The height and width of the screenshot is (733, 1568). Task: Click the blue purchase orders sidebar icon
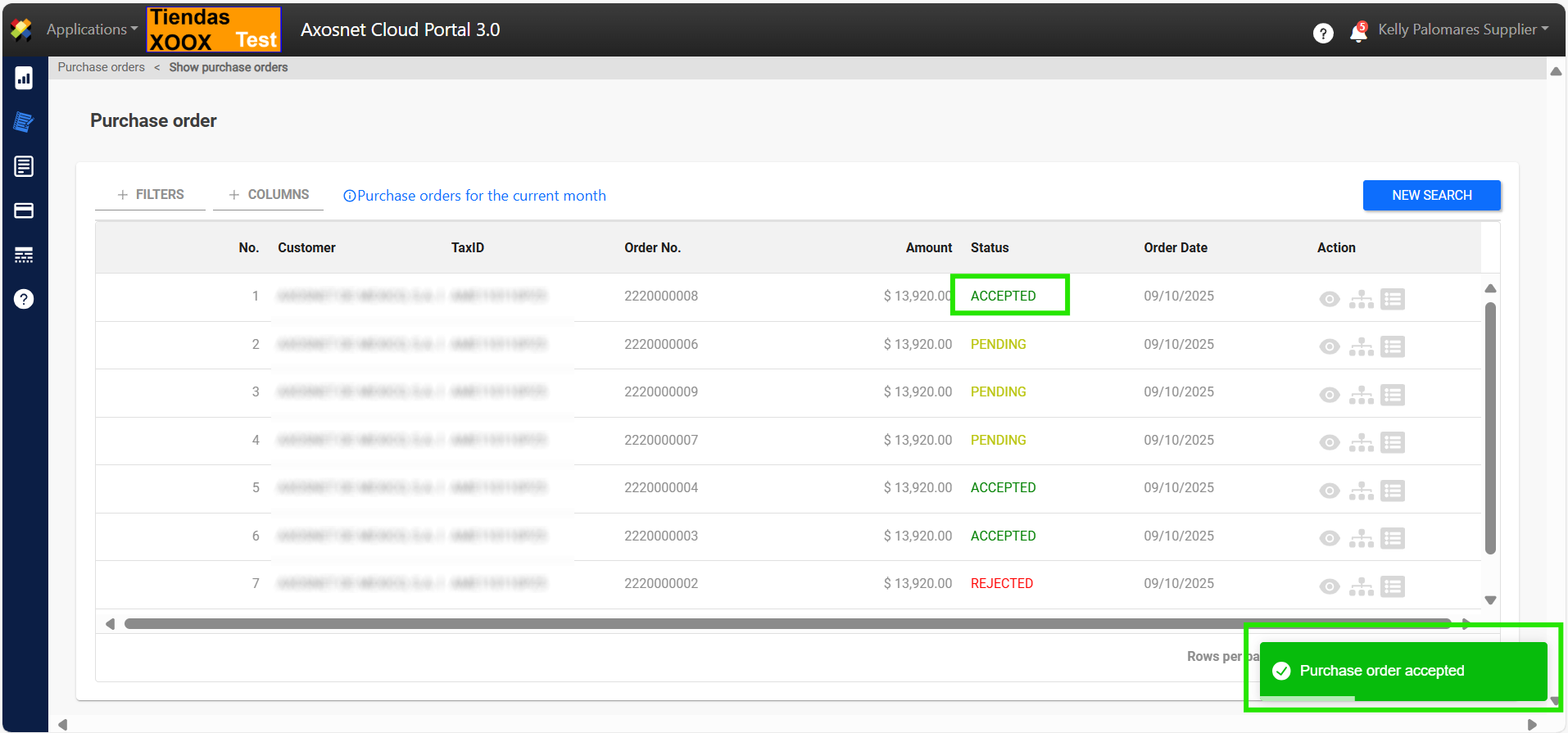pyautogui.click(x=24, y=123)
